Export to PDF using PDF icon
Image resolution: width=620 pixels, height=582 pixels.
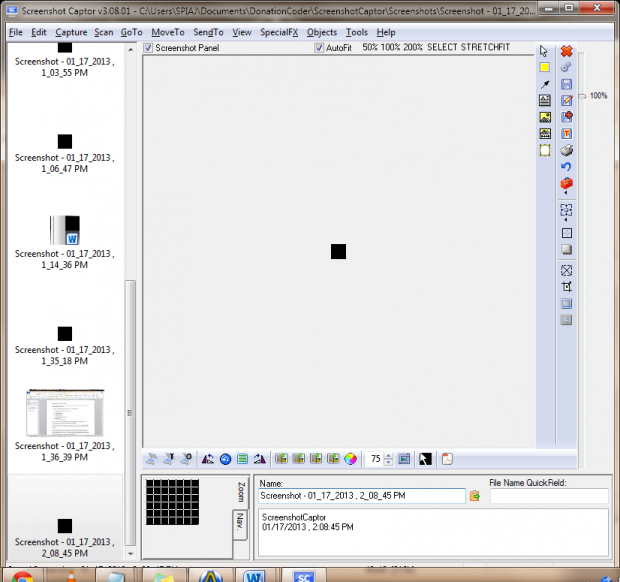[x=447, y=459]
